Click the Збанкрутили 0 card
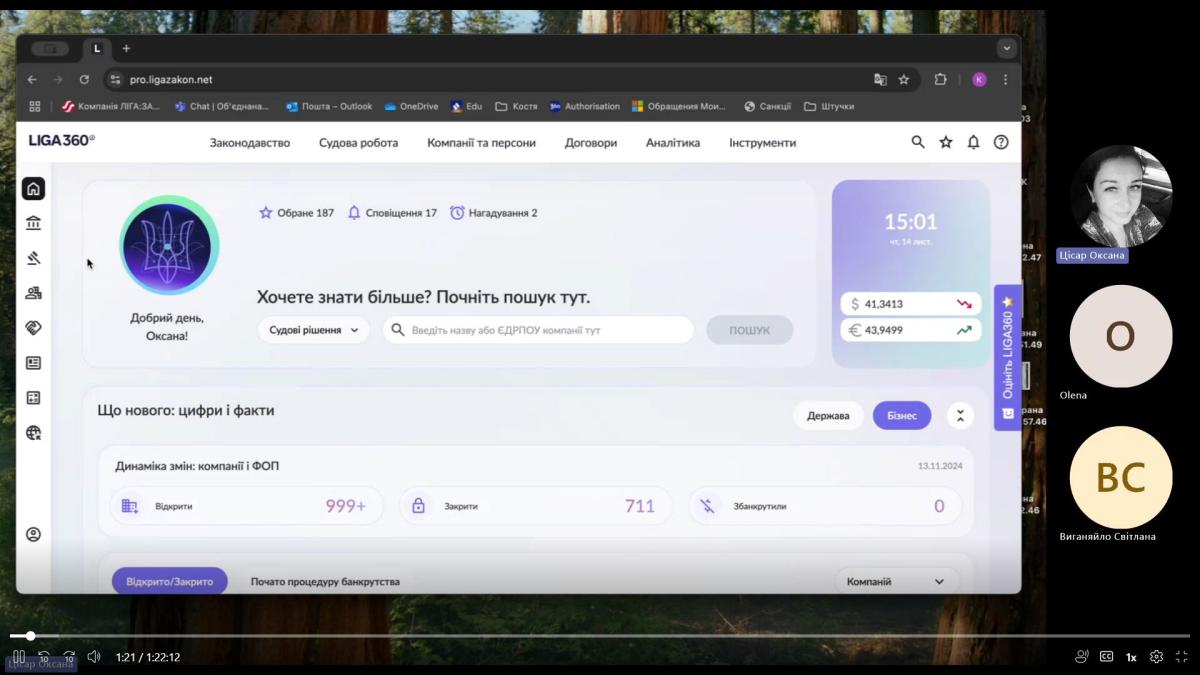This screenshot has height=675, width=1200. point(825,506)
